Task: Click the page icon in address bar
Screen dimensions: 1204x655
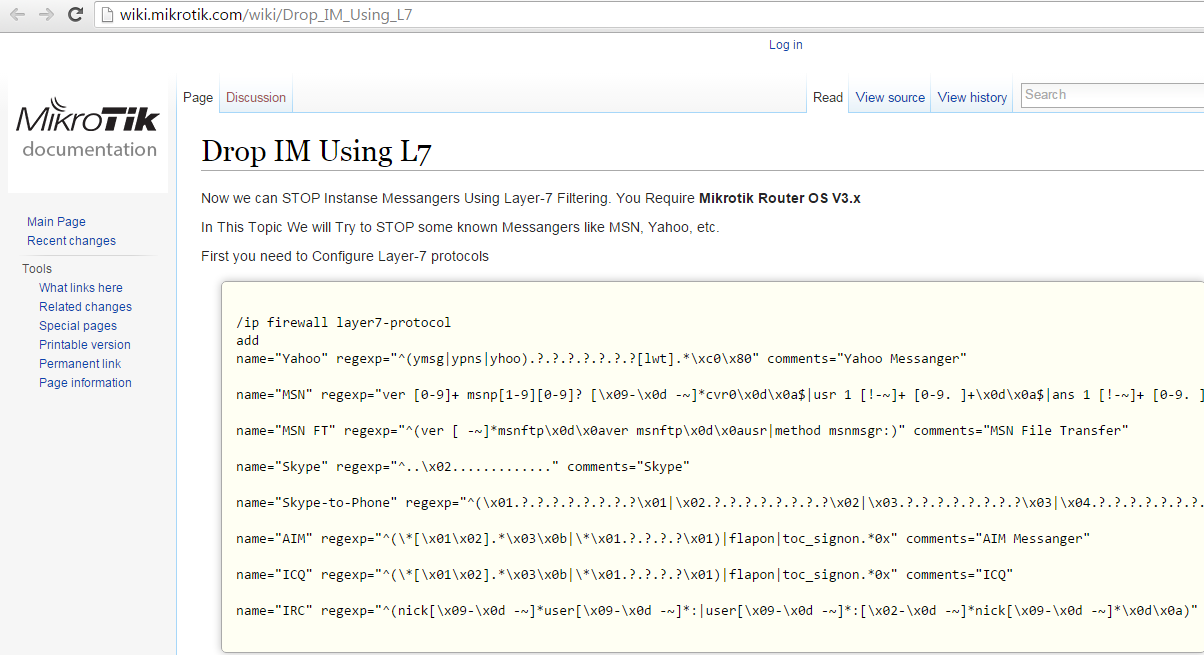Action: 108,16
